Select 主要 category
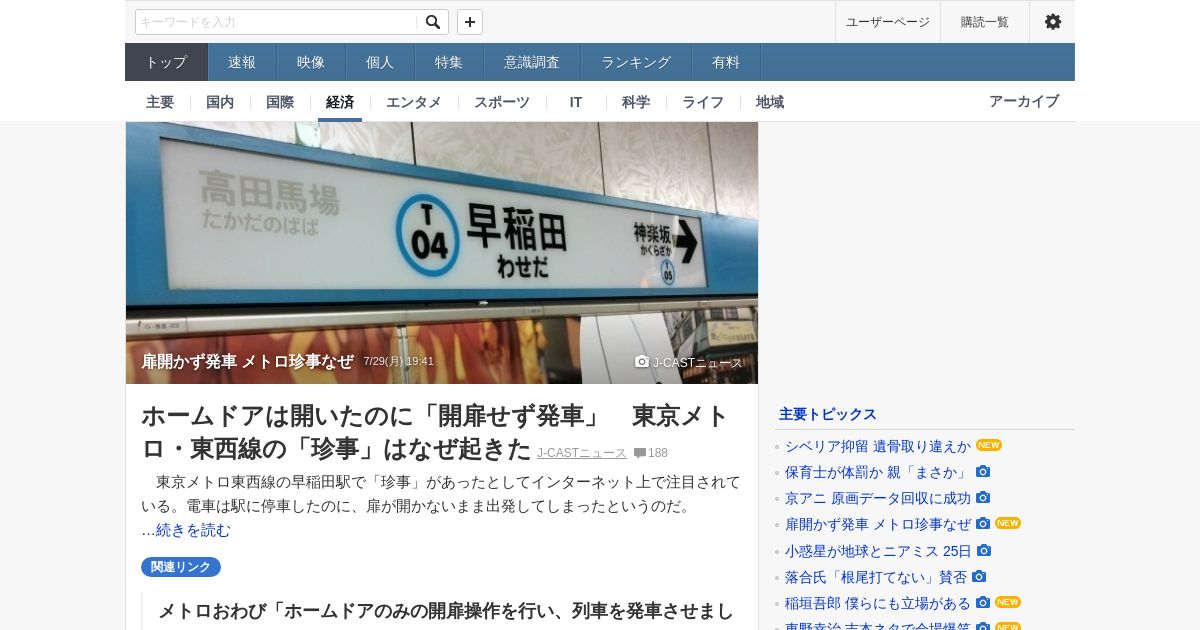1200x630 pixels. [x=160, y=102]
